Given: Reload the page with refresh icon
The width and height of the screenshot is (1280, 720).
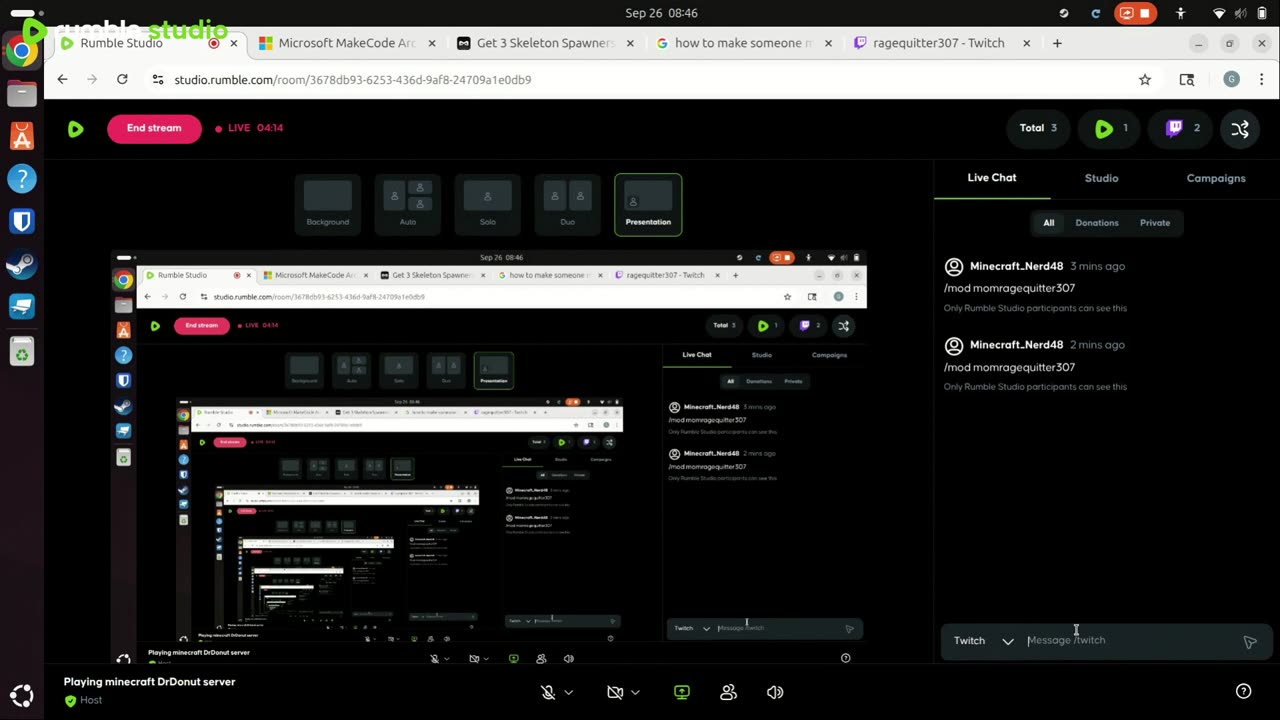Looking at the screenshot, I should (x=122, y=79).
